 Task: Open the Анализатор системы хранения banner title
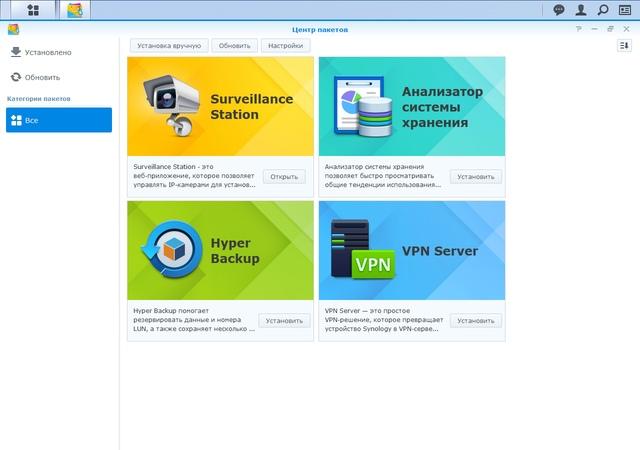[442, 107]
